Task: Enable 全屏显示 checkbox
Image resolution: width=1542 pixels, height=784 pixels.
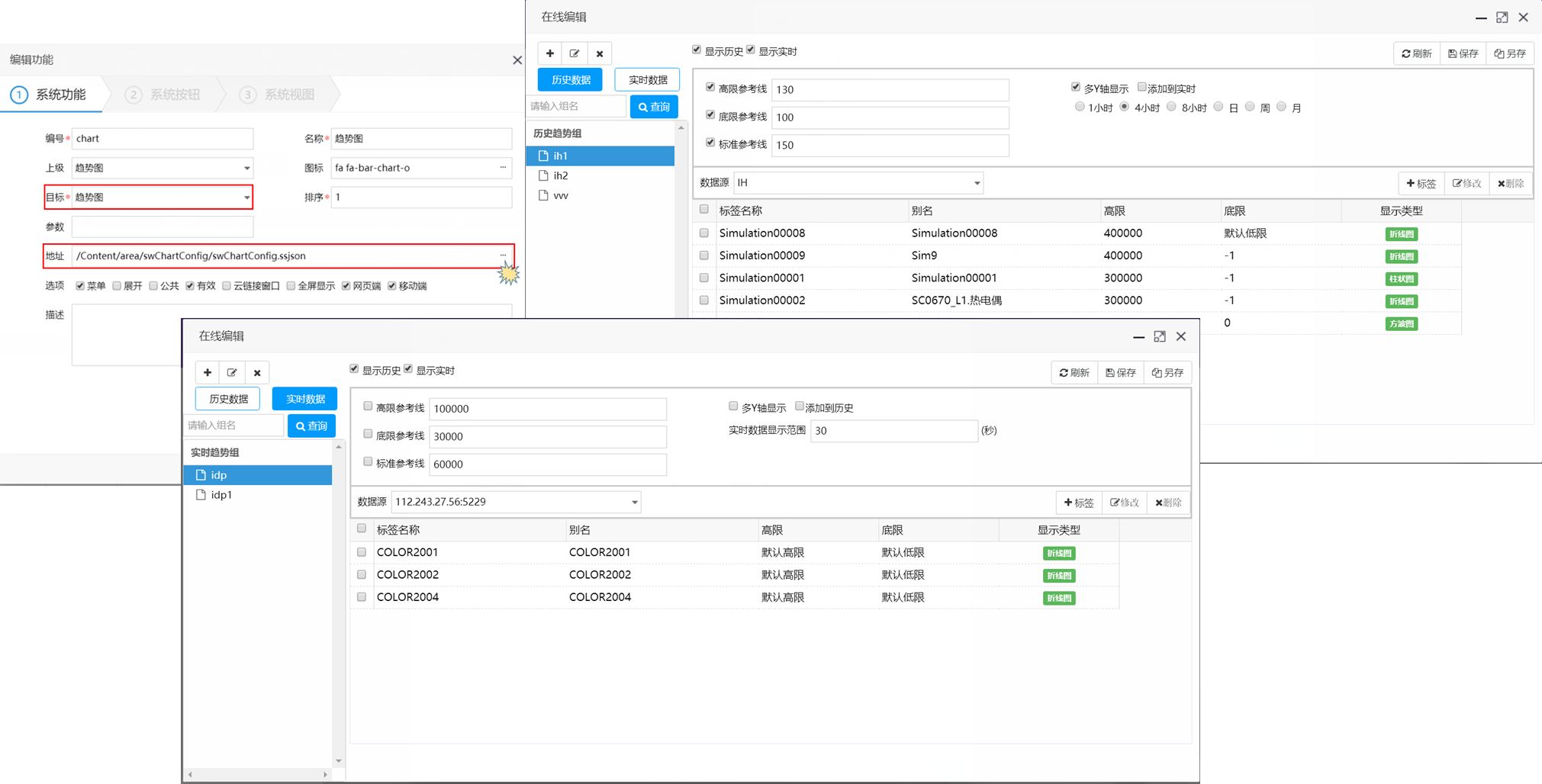Action: click(x=291, y=286)
